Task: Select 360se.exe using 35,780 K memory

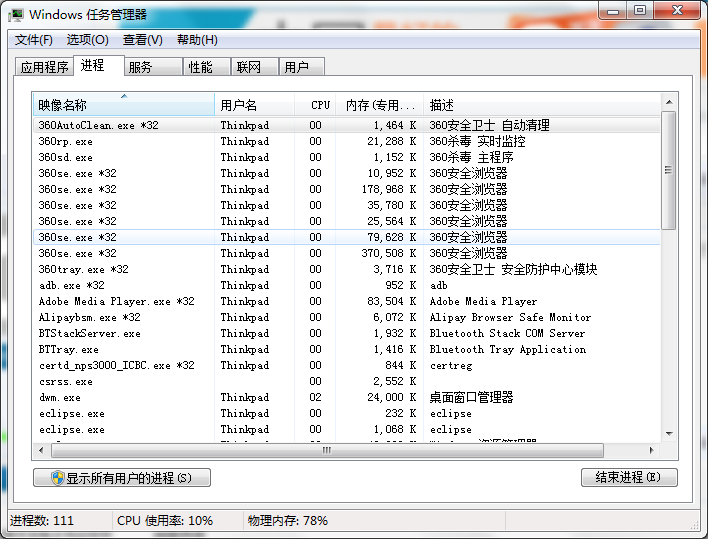Action: [347, 205]
